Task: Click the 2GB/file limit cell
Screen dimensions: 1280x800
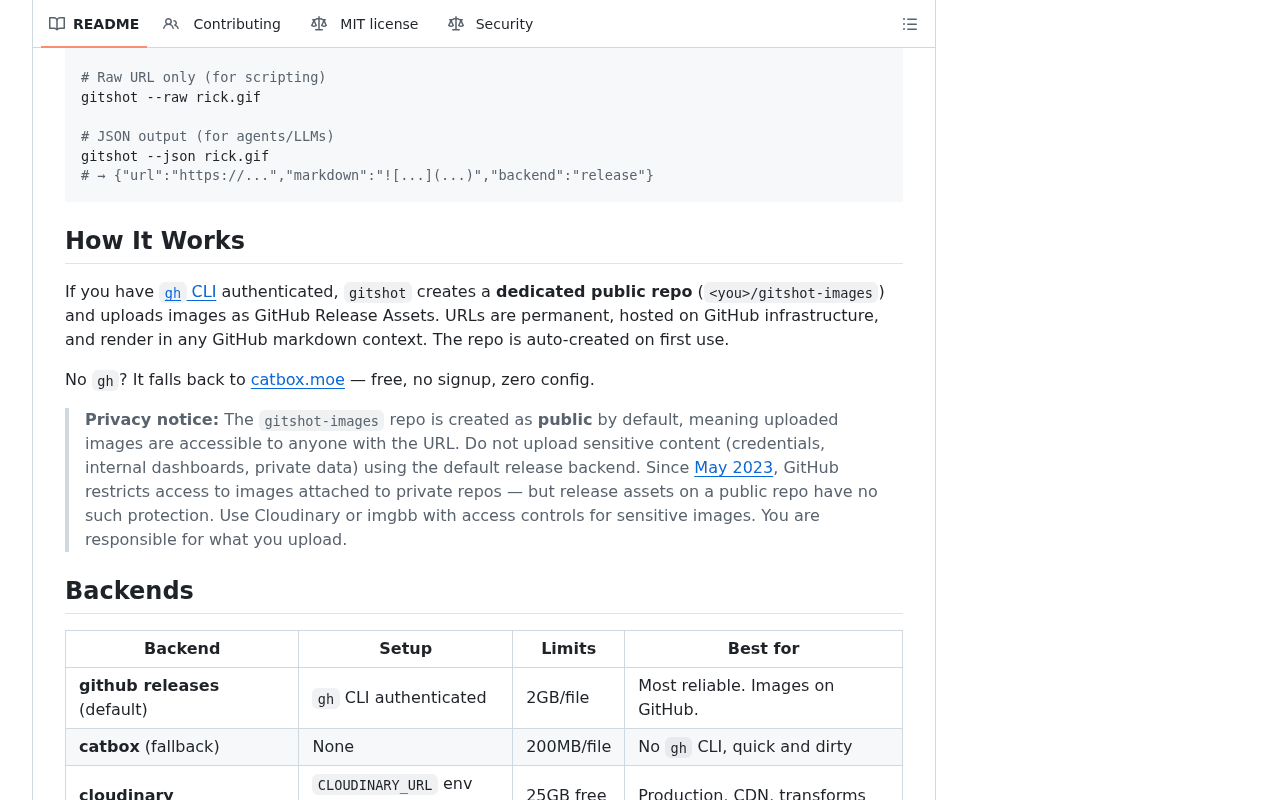Action: pyautogui.click(x=569, y=698)
